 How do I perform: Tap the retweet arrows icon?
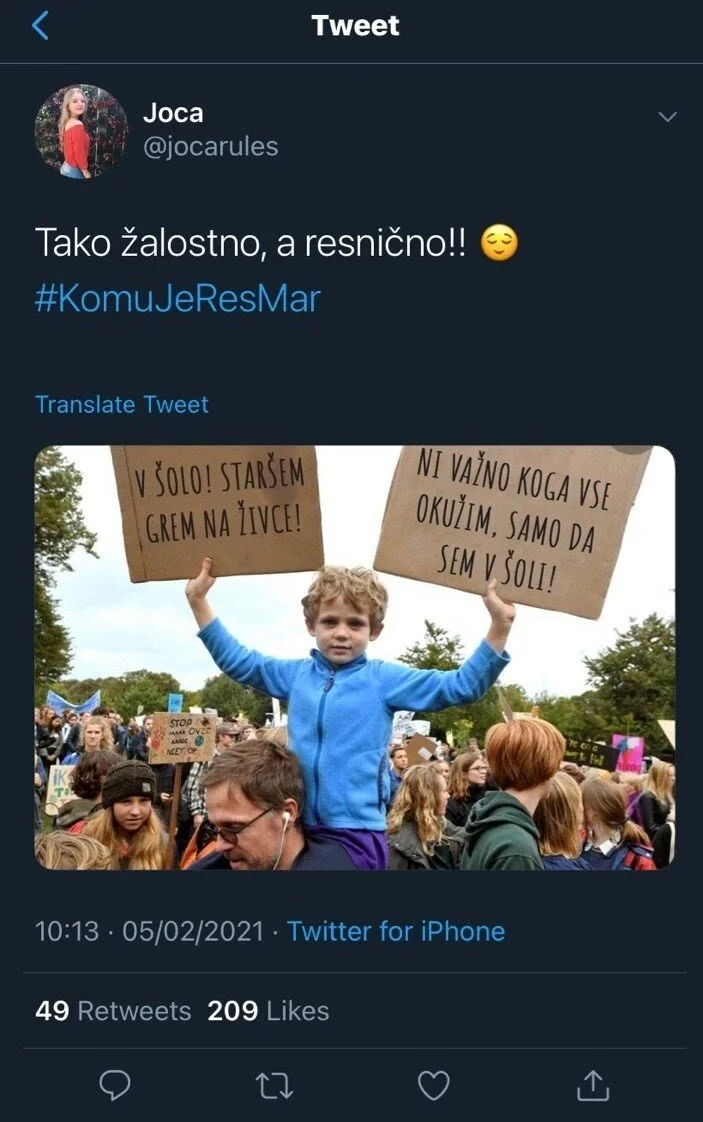[x=274, y=1086]
